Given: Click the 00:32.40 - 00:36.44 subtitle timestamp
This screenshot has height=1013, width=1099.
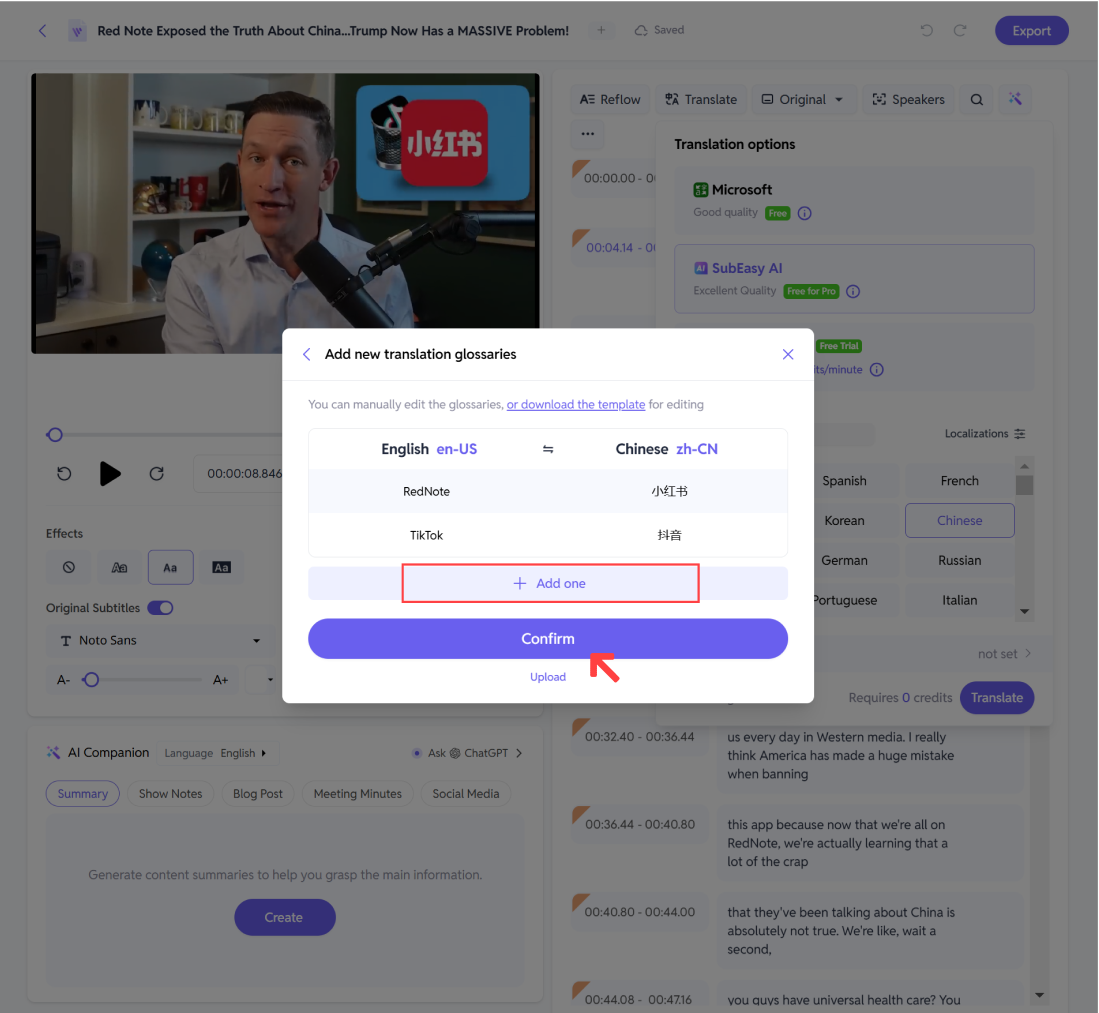Looking at the screenshot, I should click(640, 737).
